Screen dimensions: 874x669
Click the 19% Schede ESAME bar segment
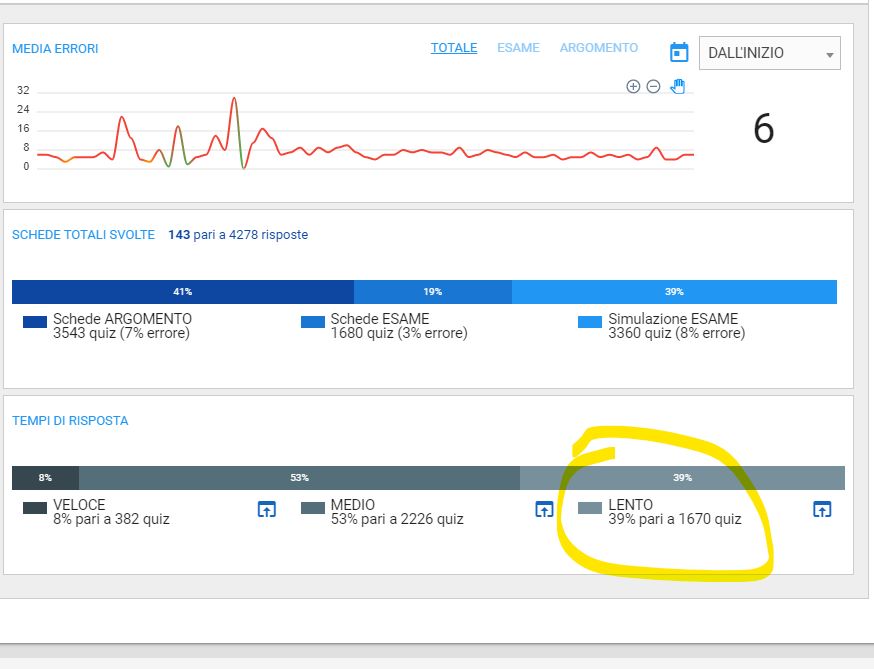tap(432, 292)
